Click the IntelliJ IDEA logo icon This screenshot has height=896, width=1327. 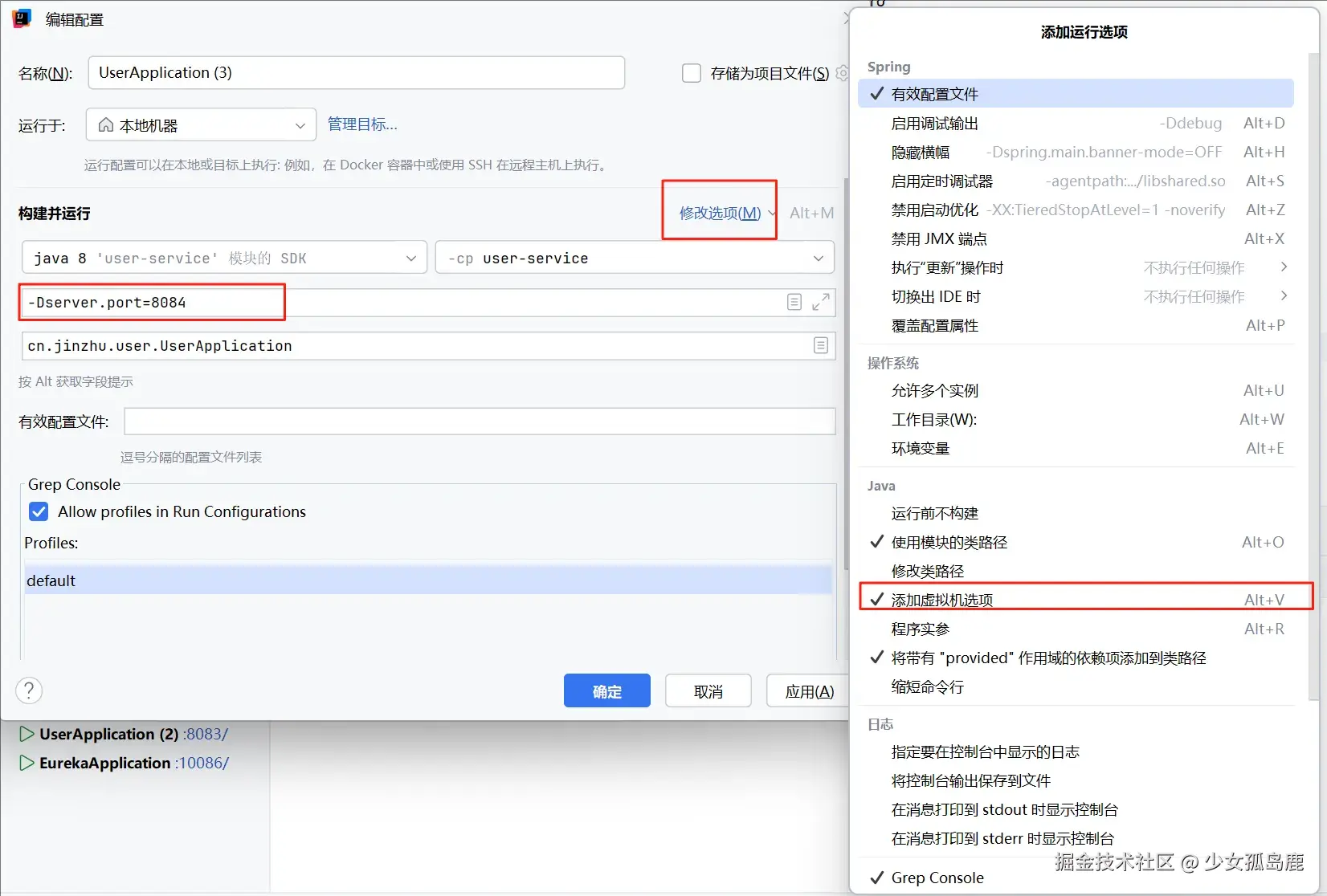click(22, 18)
